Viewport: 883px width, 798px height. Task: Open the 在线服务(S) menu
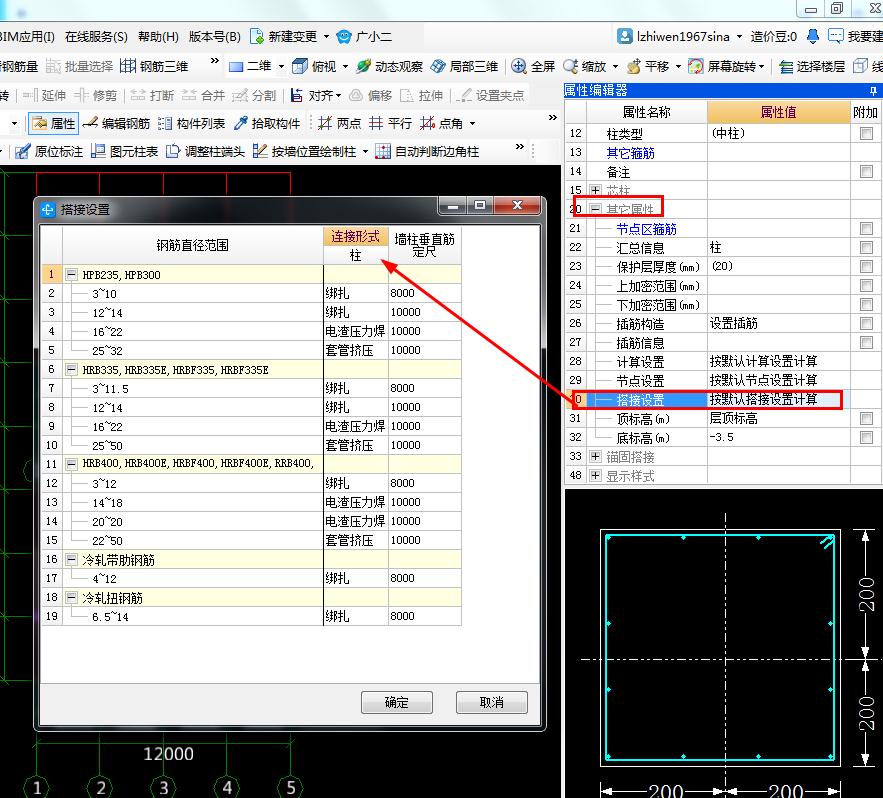coord(96,37)
